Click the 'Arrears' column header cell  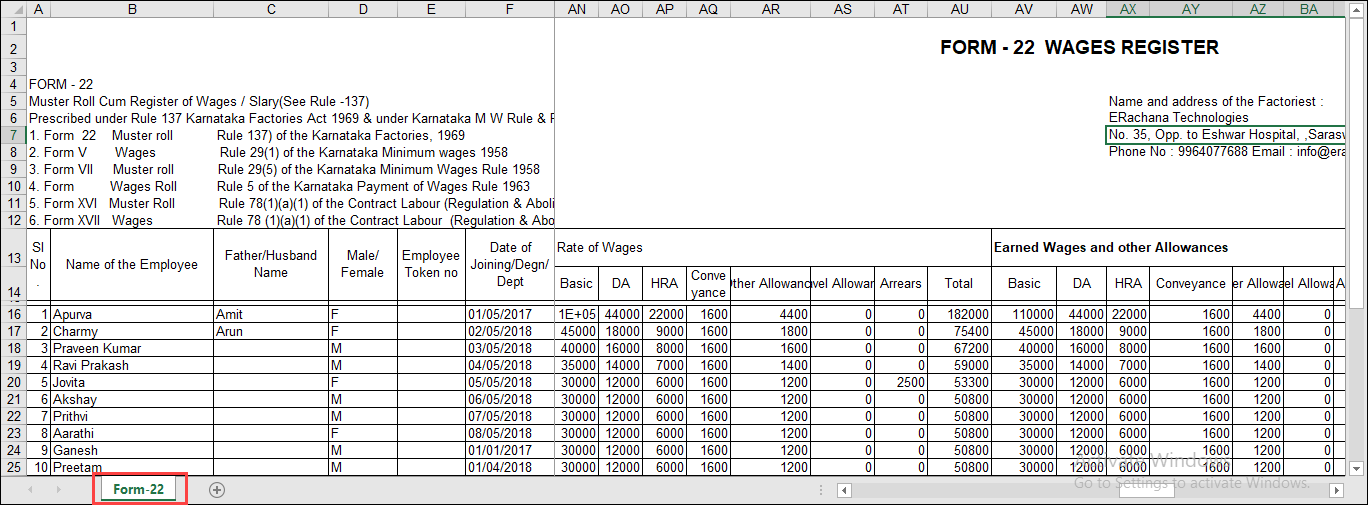click(x=901, y=283)
